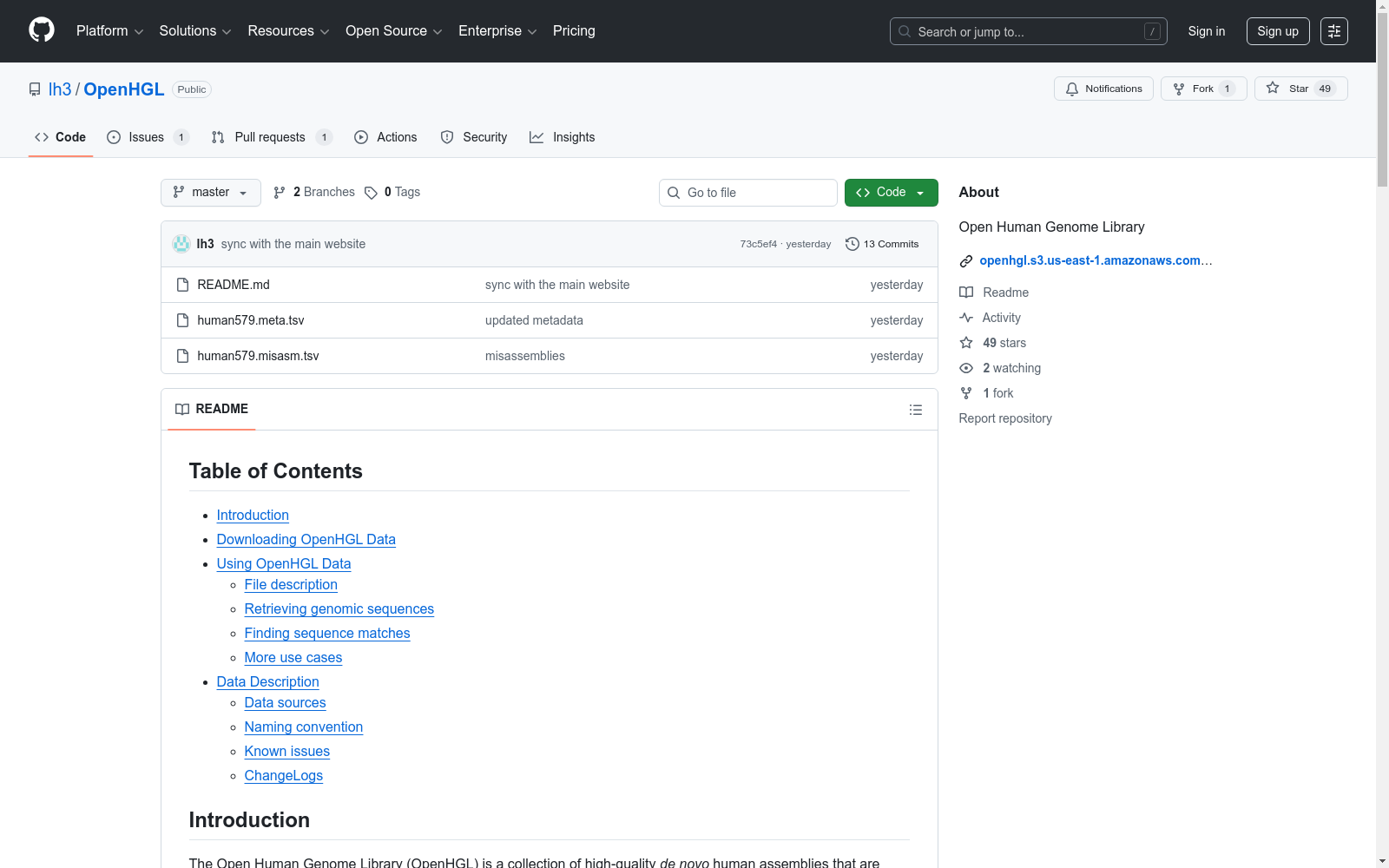Click the Go to file field

tap(748, 193)
